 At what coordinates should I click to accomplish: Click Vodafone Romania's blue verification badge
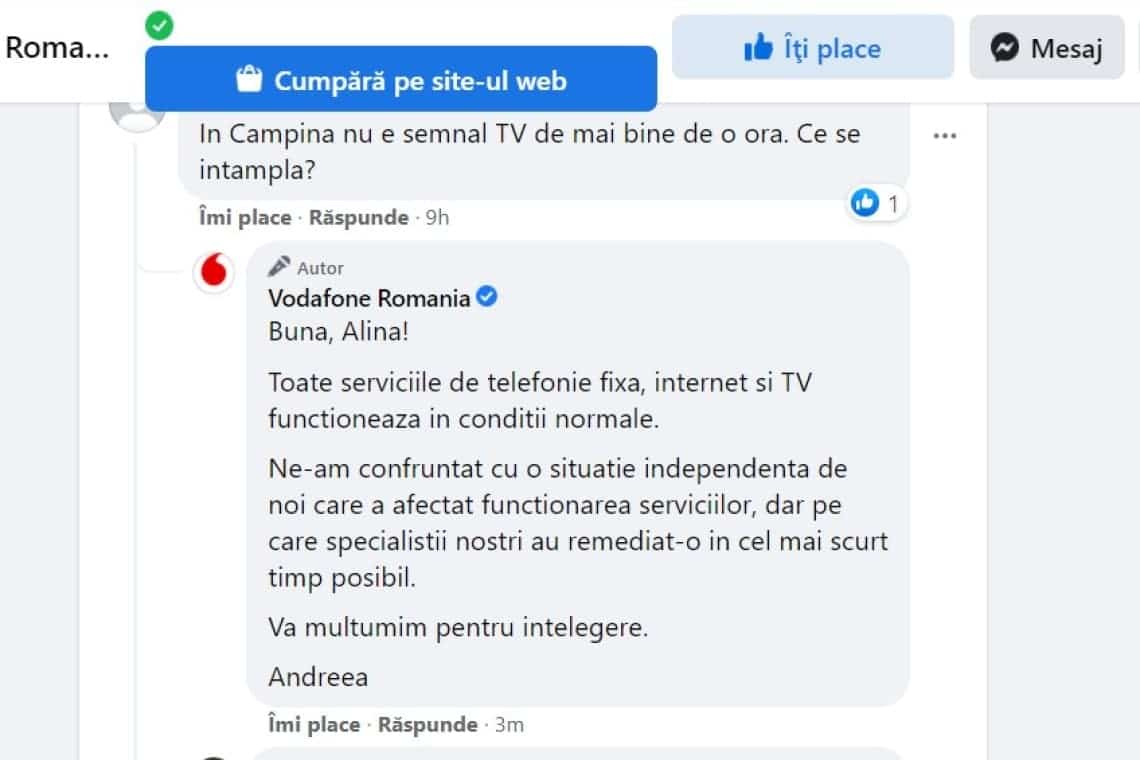pyautogui.click(x=486, y=296)
